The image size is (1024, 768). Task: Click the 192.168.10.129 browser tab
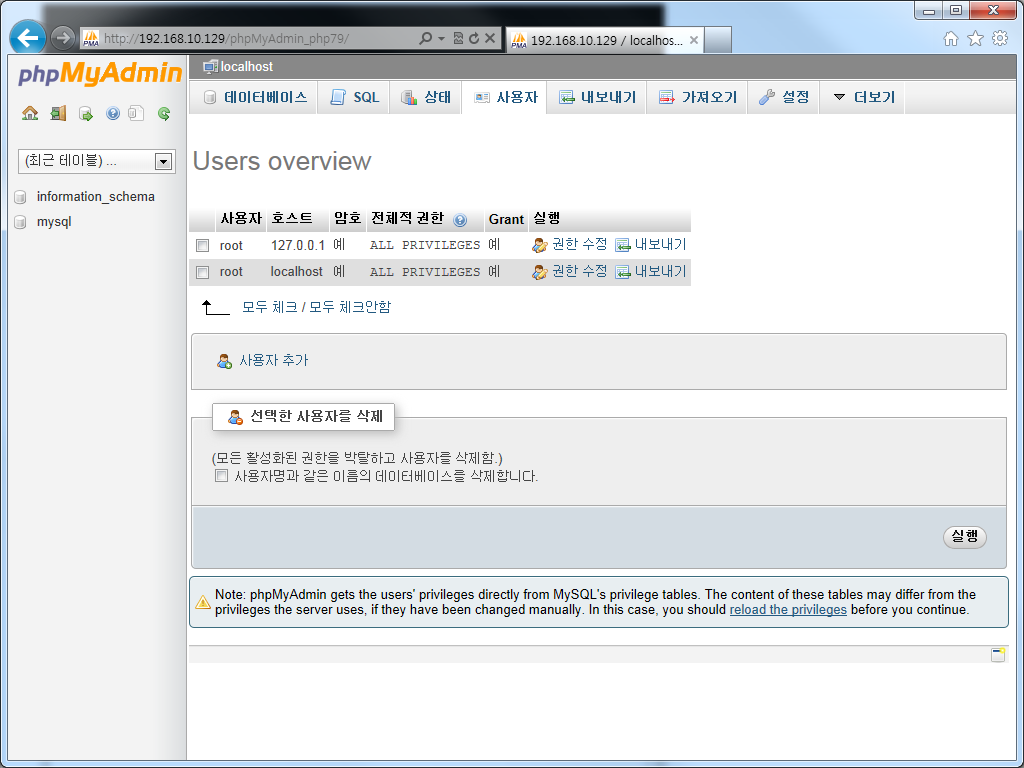604,40
